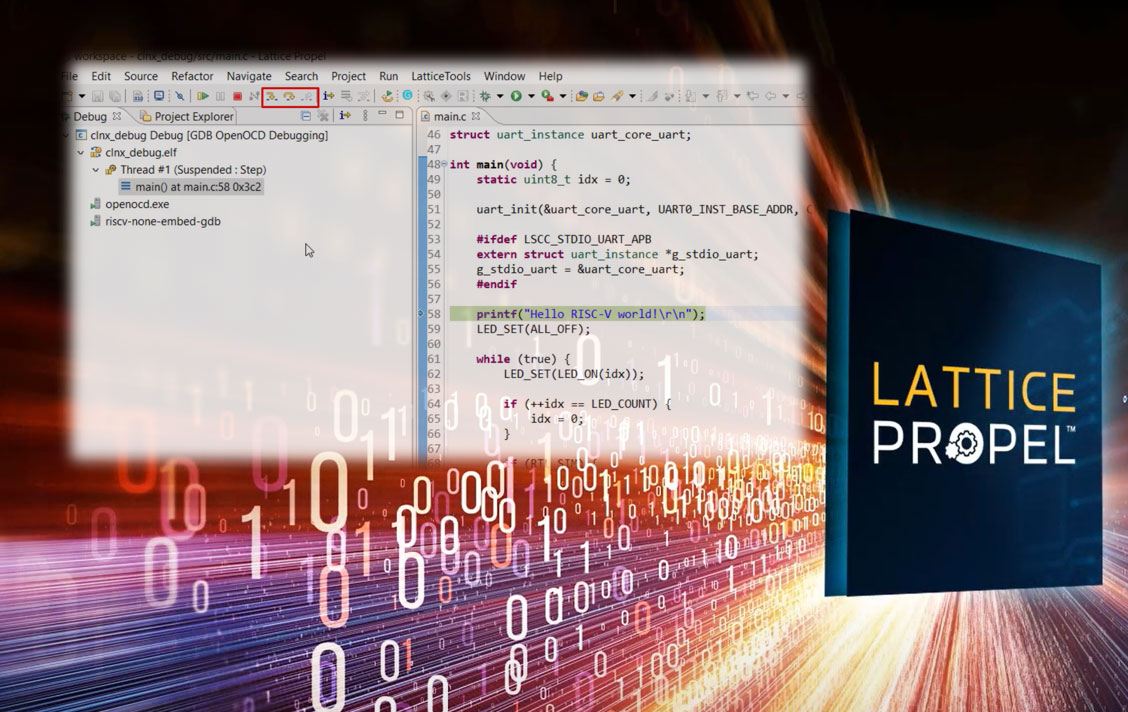
Task: Open the Source menu
Action: coord(141,76)
